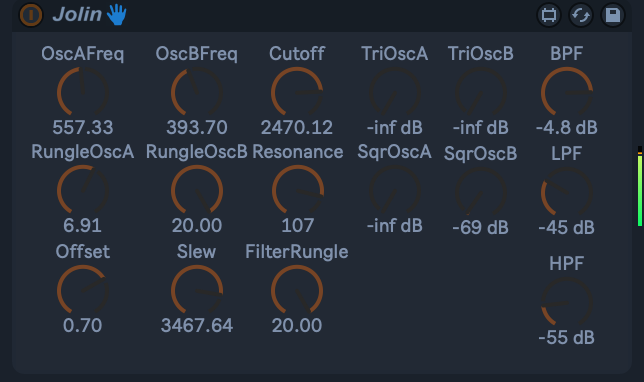Select the Slew value 3467.64
Screen dimensions: 644x382
(x=197, y=325)
